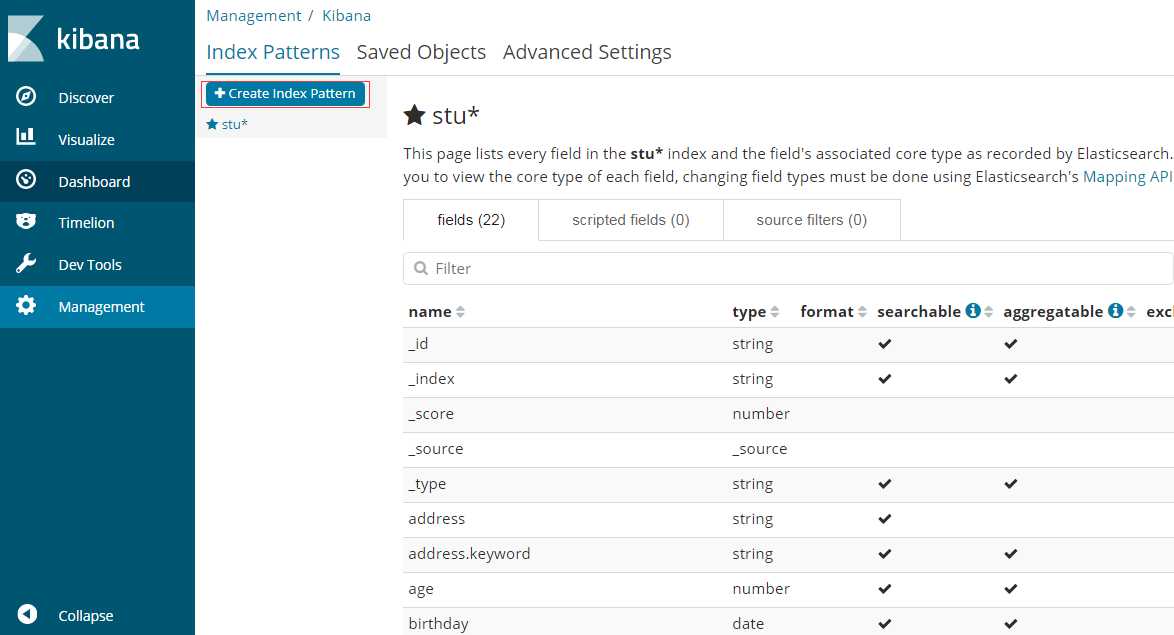Click the aggregatable info icon
1174x635 pixels.
1116,311
